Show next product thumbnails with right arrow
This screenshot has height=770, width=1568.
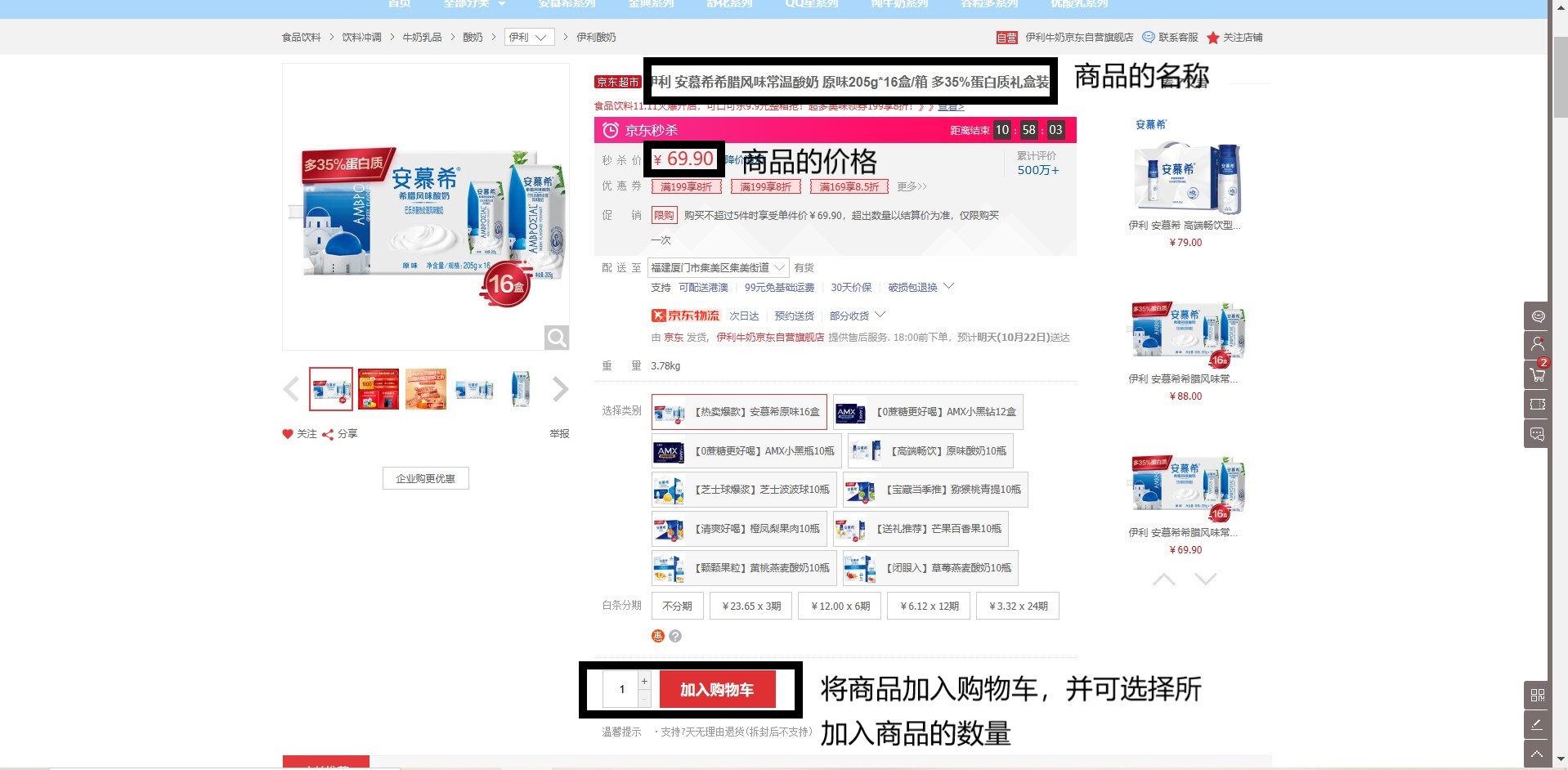click(x=560, y=389)
